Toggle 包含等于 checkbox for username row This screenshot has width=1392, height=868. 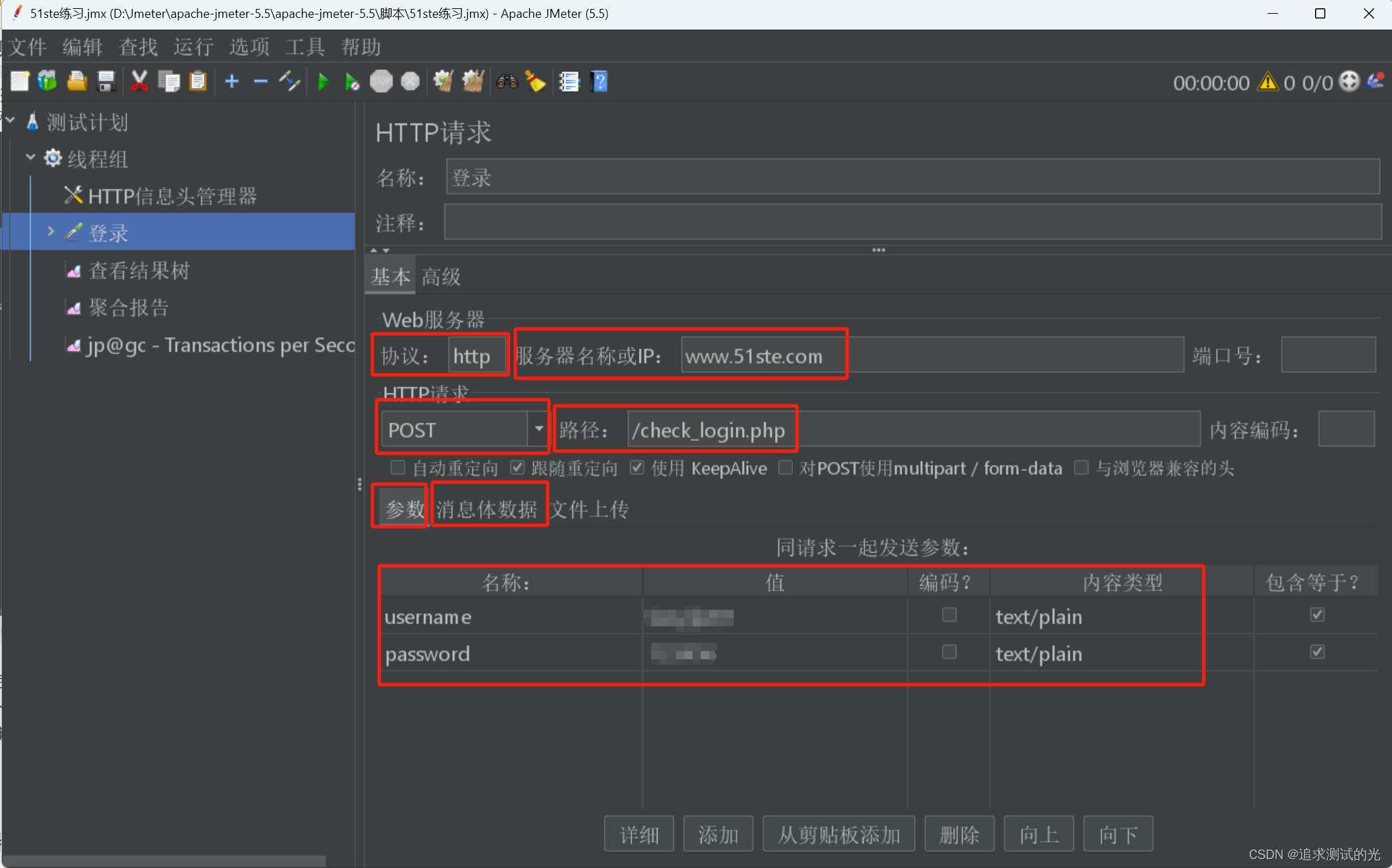[1317, 615]
